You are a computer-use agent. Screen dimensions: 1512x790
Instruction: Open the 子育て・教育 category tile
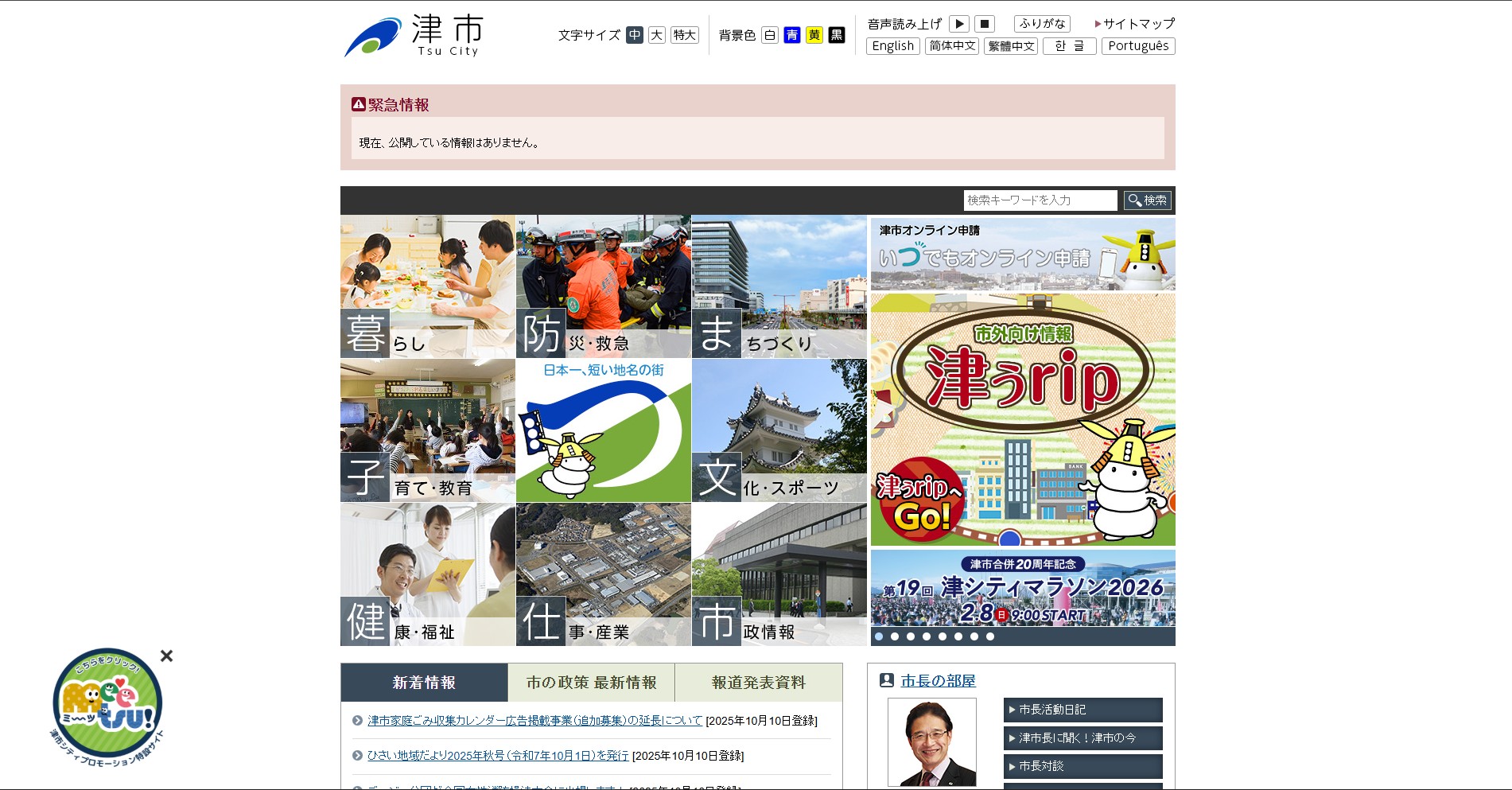428,430
